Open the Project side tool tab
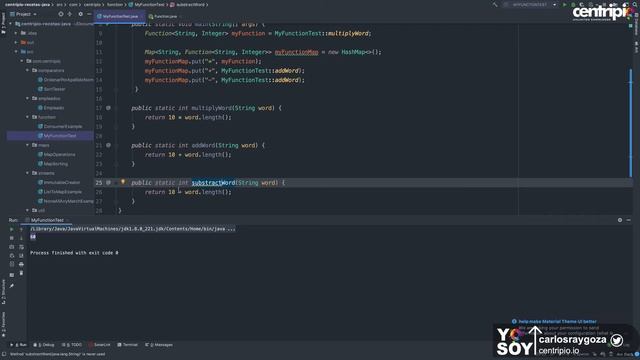 click(x=3, y=23)
